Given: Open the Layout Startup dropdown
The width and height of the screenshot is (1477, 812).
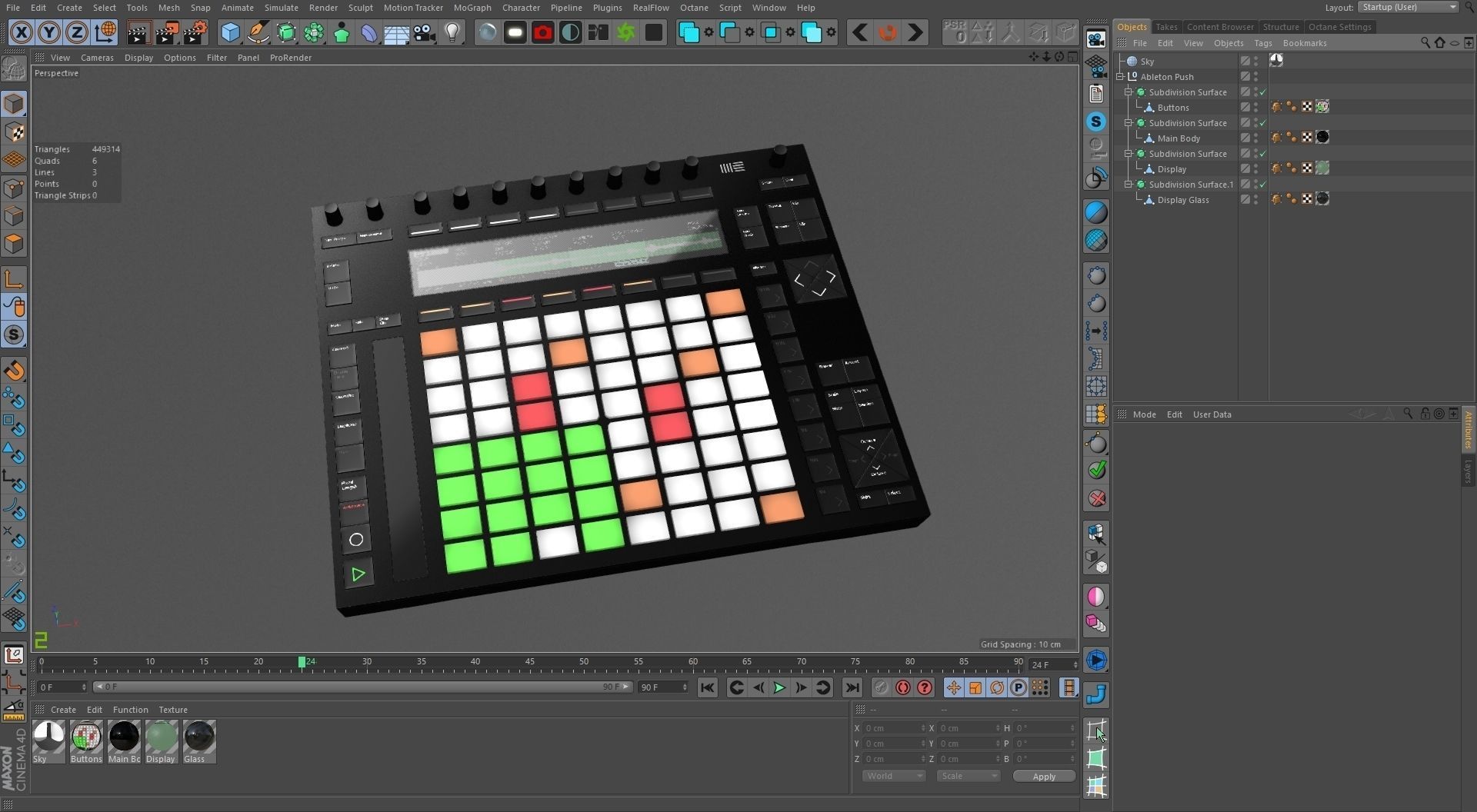Looking at the screenshot, I should (x=1408, y=7).
